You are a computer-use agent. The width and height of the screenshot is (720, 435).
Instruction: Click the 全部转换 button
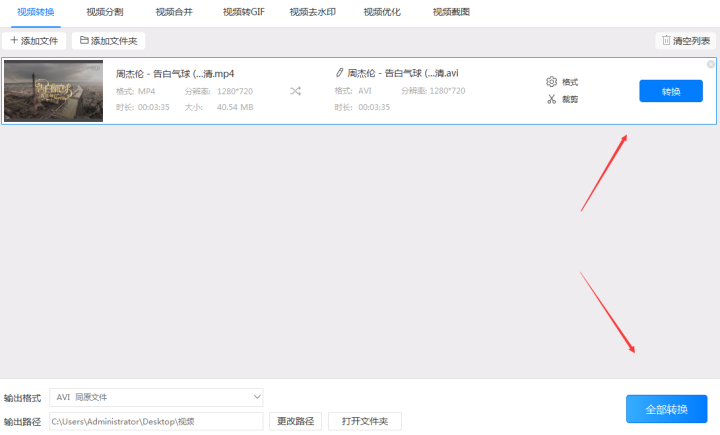tap(667, 409)
